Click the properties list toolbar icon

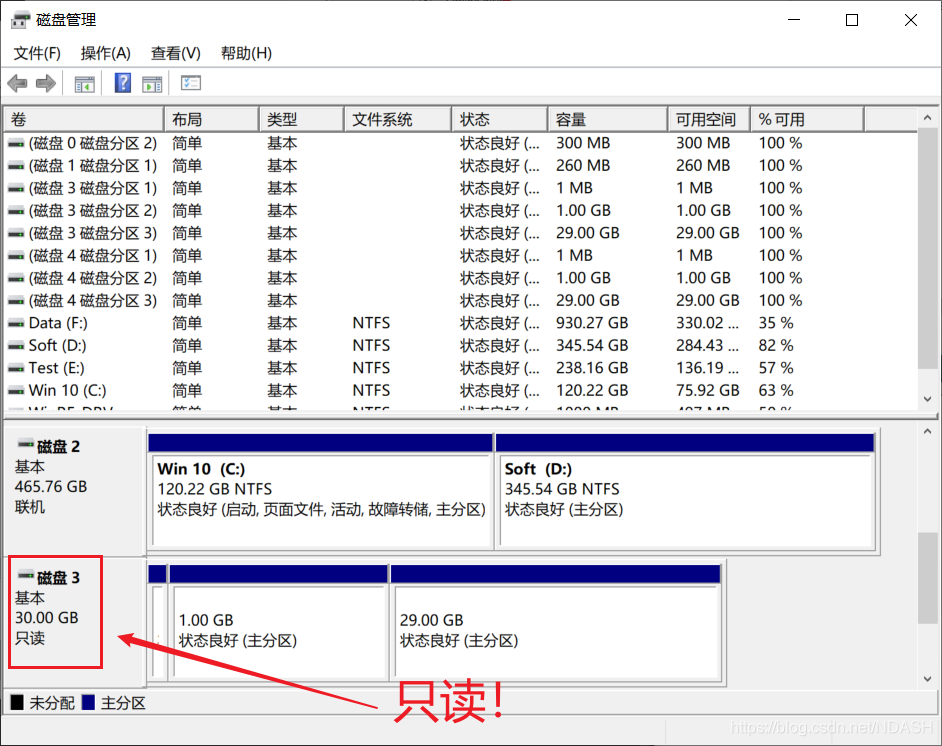click(191, 83)
